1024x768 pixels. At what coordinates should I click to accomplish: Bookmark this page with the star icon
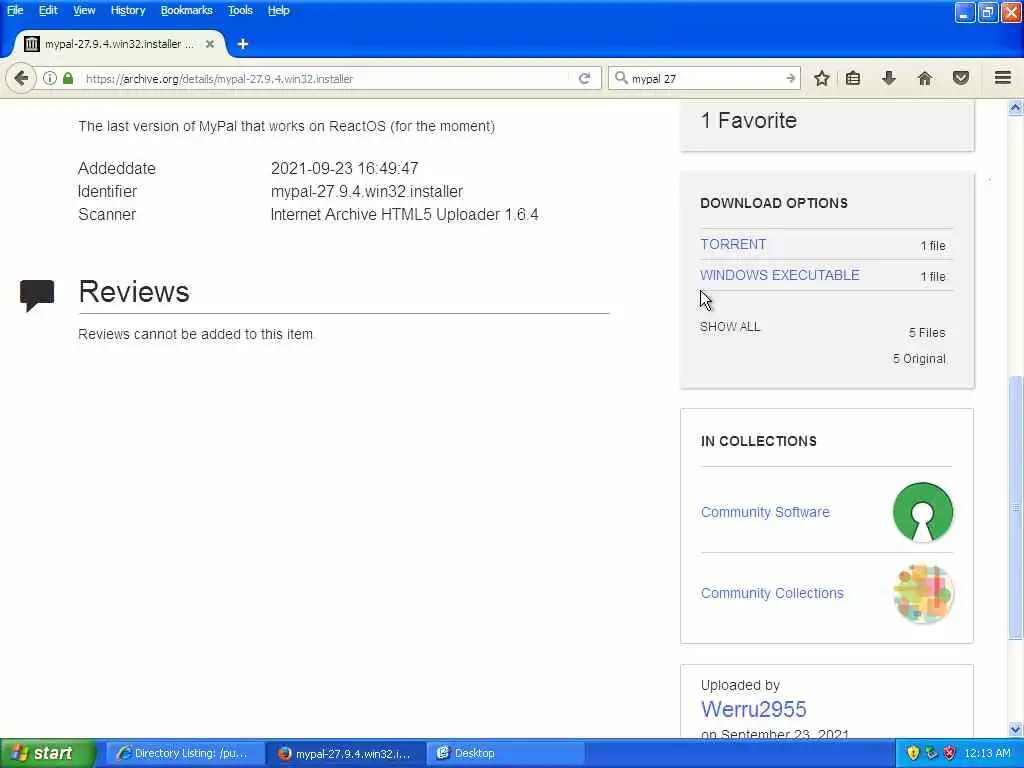coord(822,78)
